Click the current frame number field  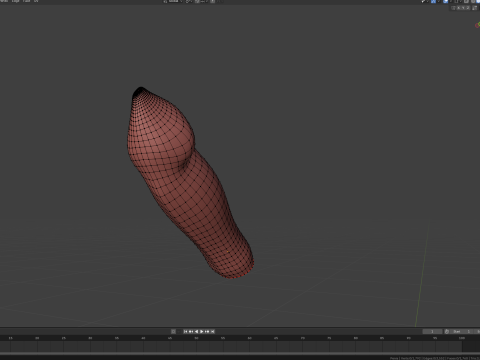[x=432, y=331]
